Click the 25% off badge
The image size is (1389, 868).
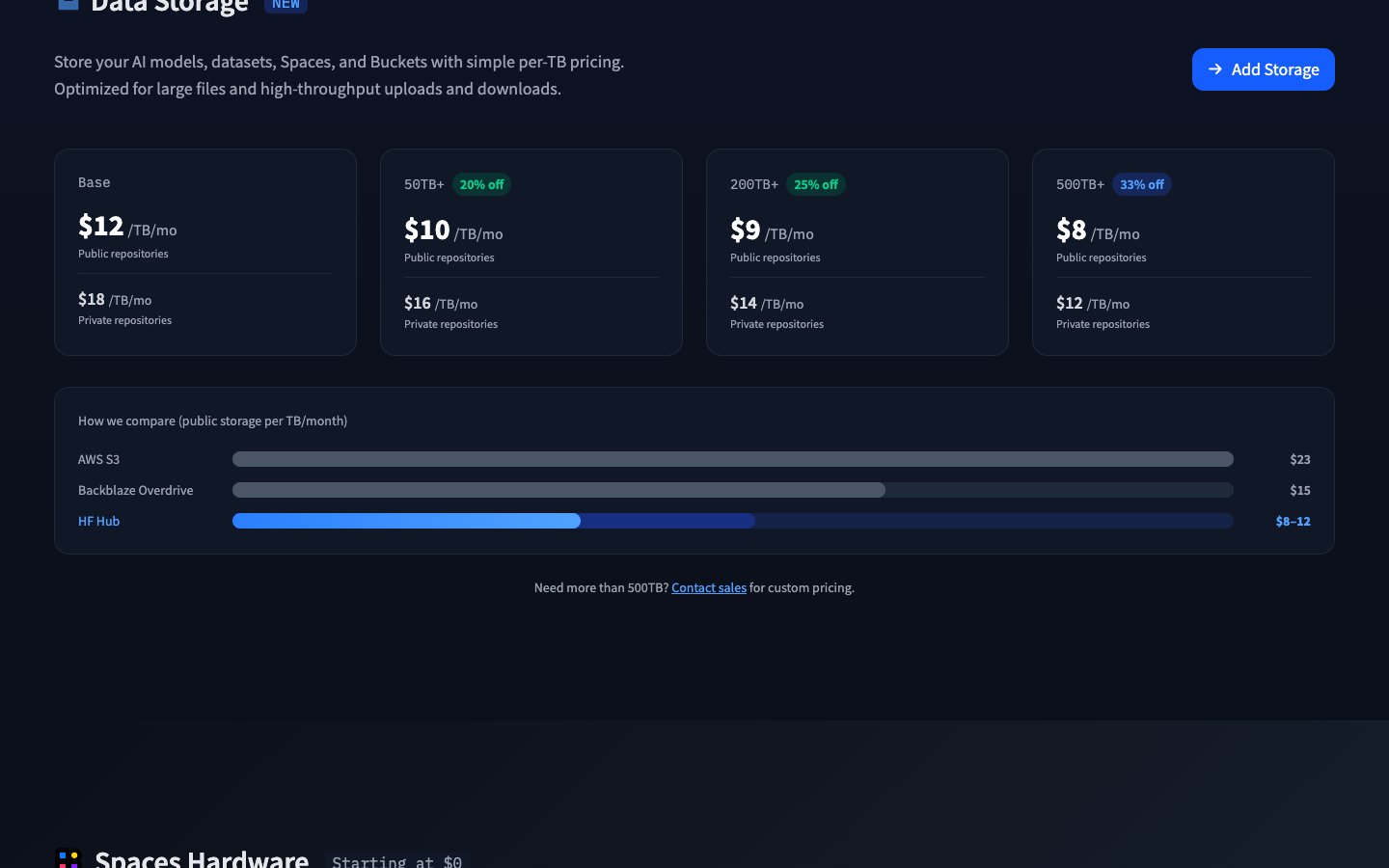(815, 184)
